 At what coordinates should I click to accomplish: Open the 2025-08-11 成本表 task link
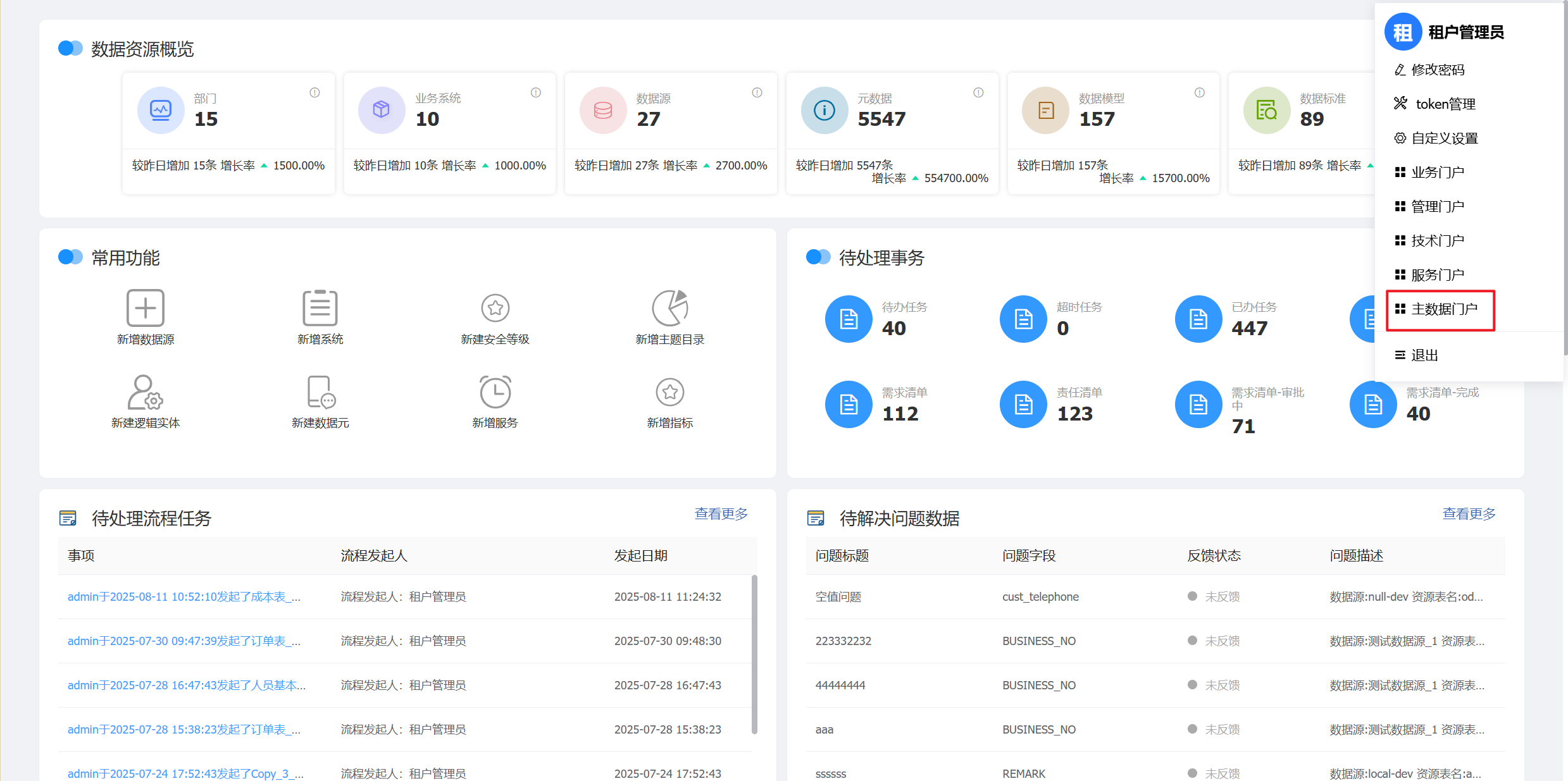tap(184, 596)
